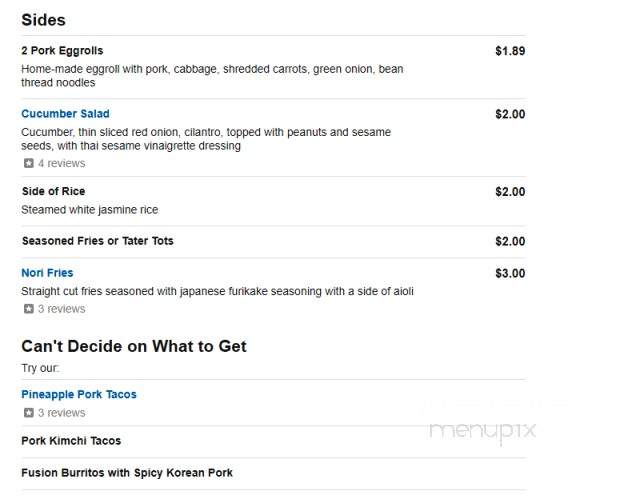Click Fusion Burritos with Spicy Korean Pork
Screen dimensions: 644x499
click(x=127, y=473)
